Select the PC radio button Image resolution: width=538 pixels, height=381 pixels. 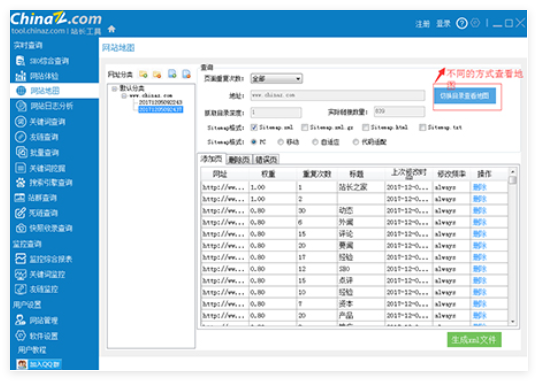coord(254,142)
